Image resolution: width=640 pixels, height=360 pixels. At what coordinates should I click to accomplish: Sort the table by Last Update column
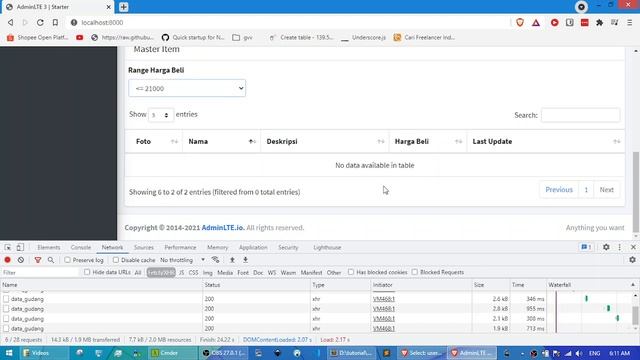pyautogui.click(x=546, y=141)
